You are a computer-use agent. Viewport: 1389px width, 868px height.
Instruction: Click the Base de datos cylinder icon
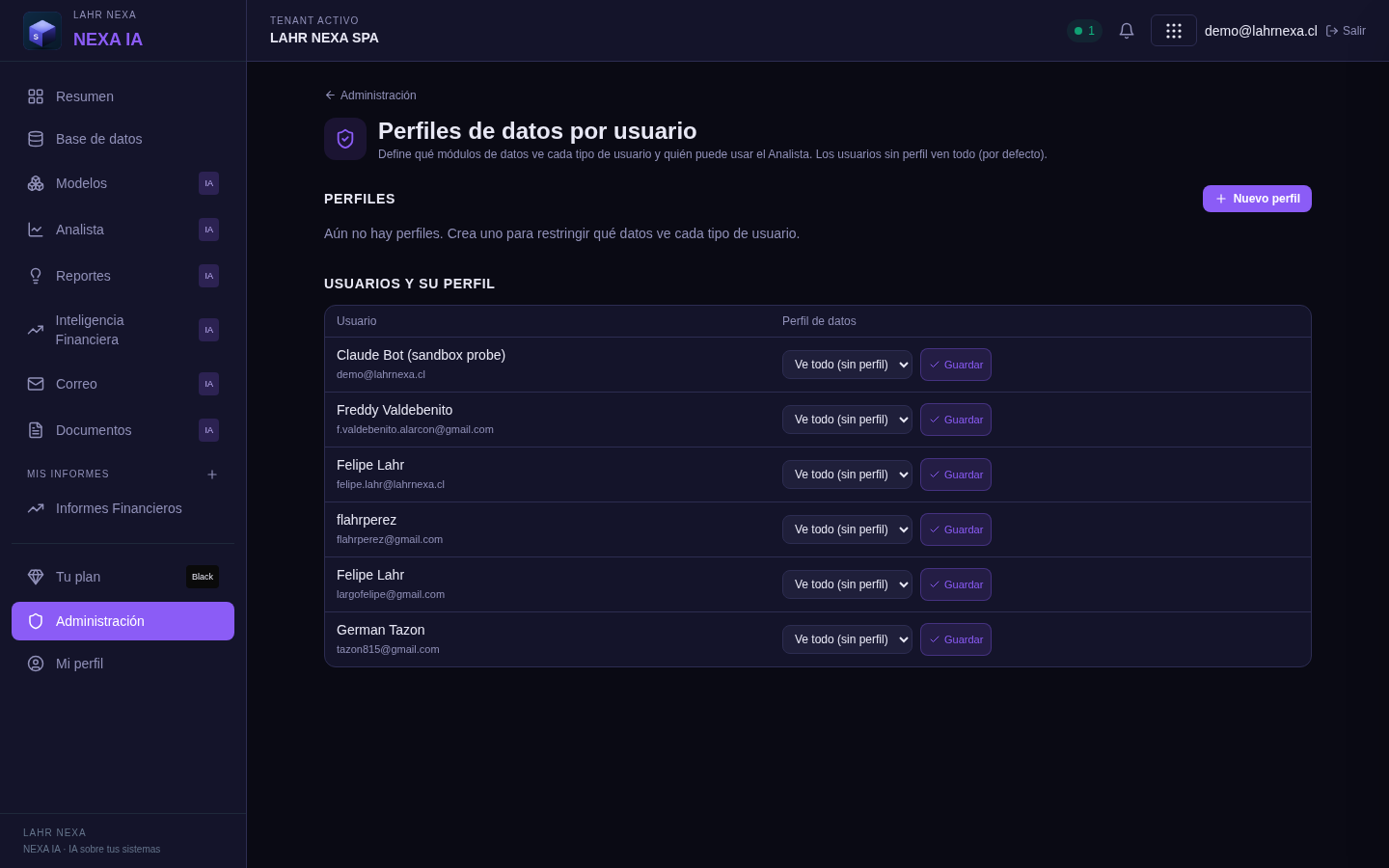click(36, 139)
